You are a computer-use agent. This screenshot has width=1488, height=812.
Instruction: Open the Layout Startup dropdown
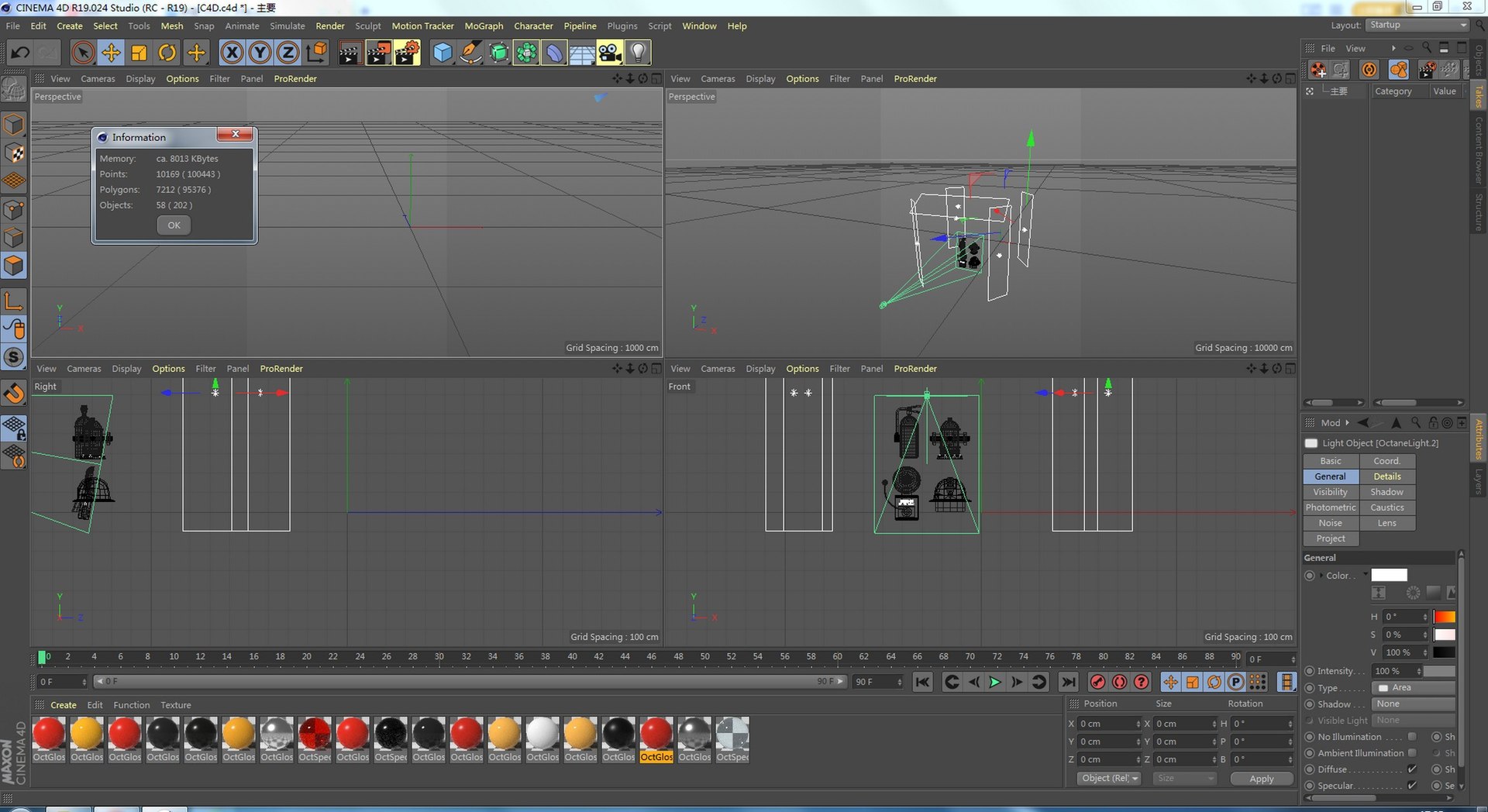[1417, 25]
